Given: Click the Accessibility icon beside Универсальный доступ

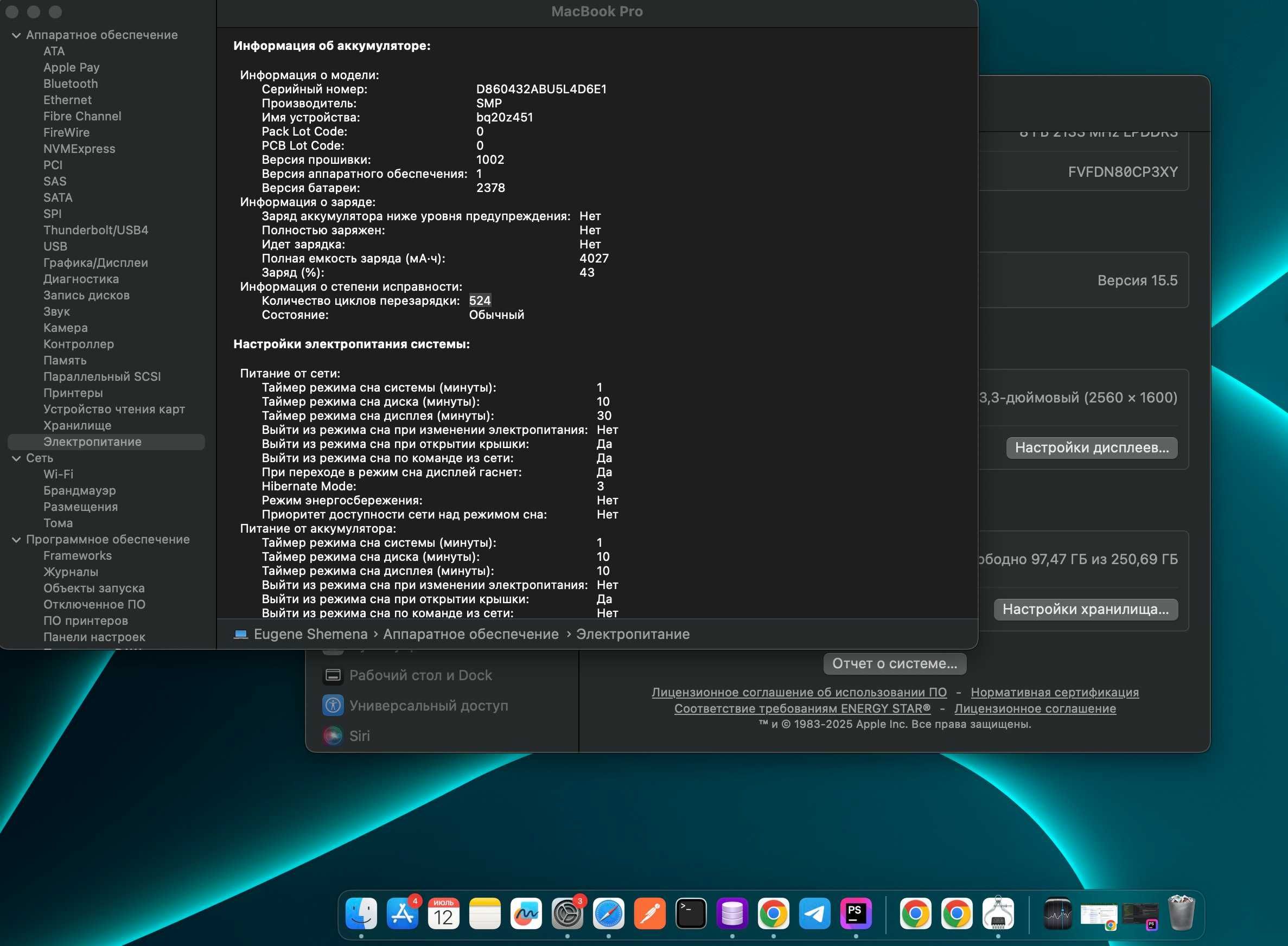Looking at the screenshot, I should (x=333, y=706).
